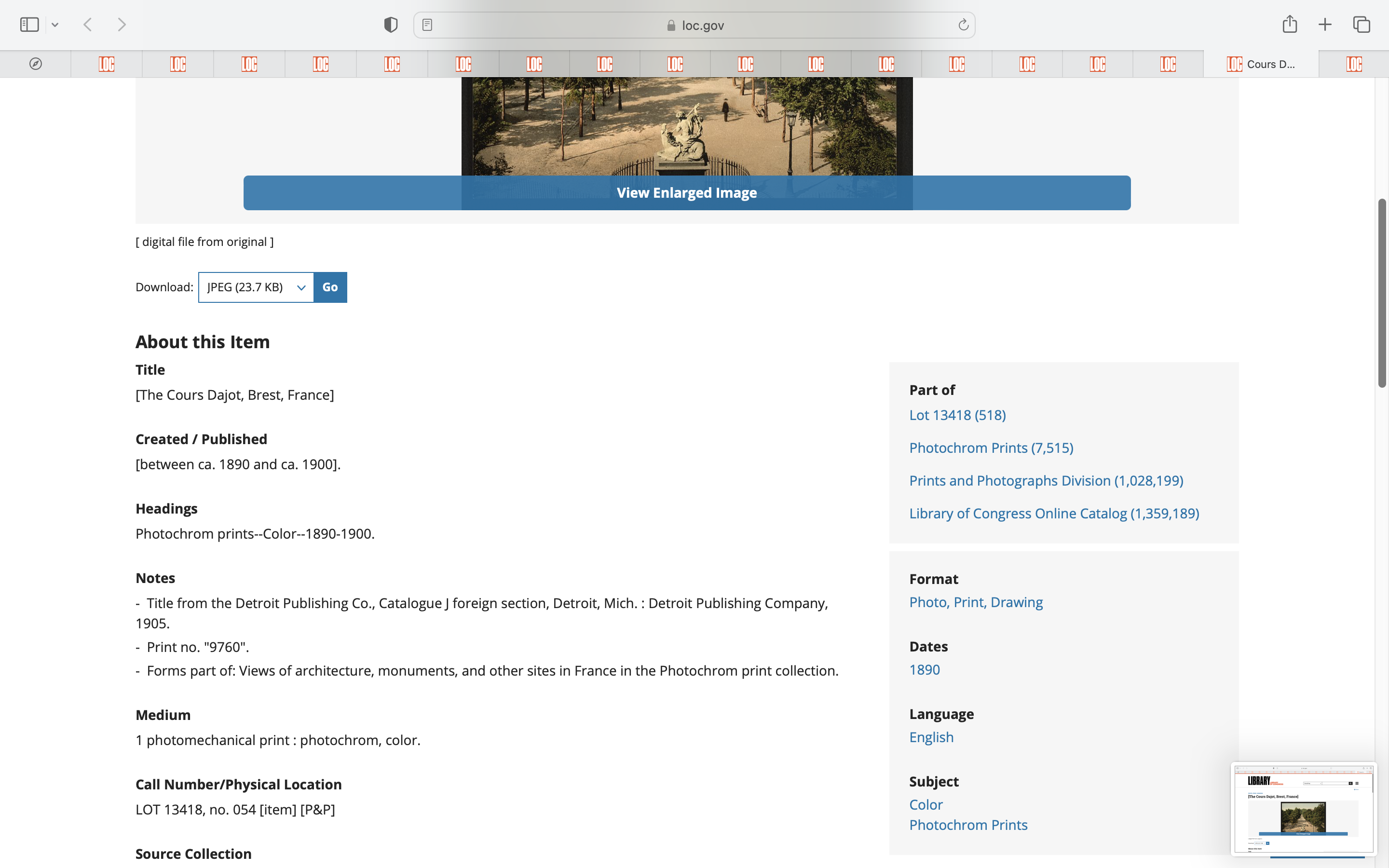The image size is (1389, 868).
Task: Click the forward navigation arrow
Action: 122,25
